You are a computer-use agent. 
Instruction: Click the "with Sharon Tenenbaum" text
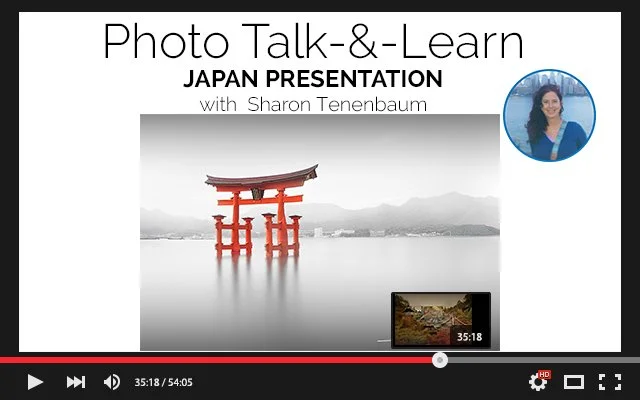pos(313,104)
